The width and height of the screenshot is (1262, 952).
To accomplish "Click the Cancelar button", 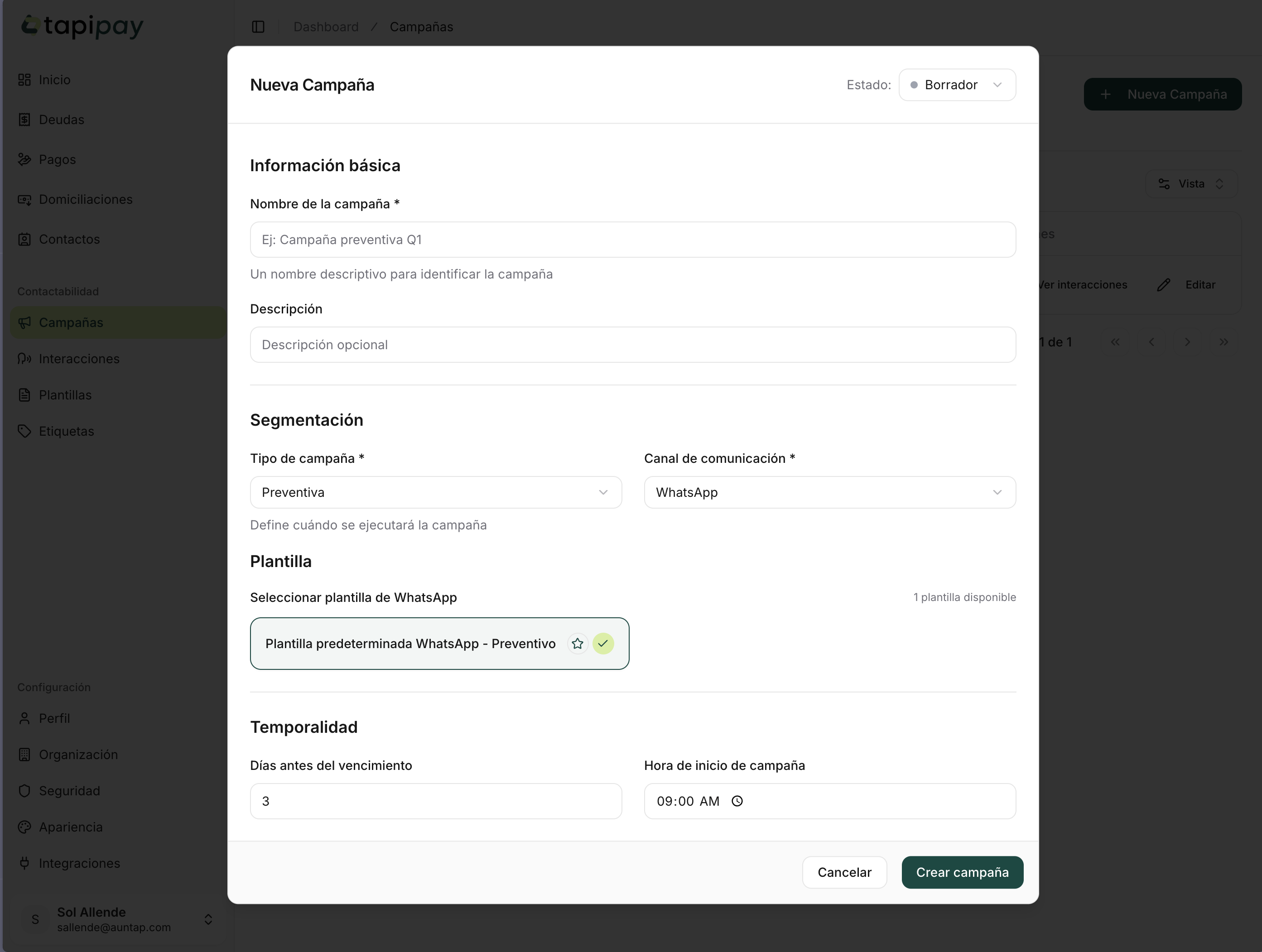I will [x=844, y=872].
